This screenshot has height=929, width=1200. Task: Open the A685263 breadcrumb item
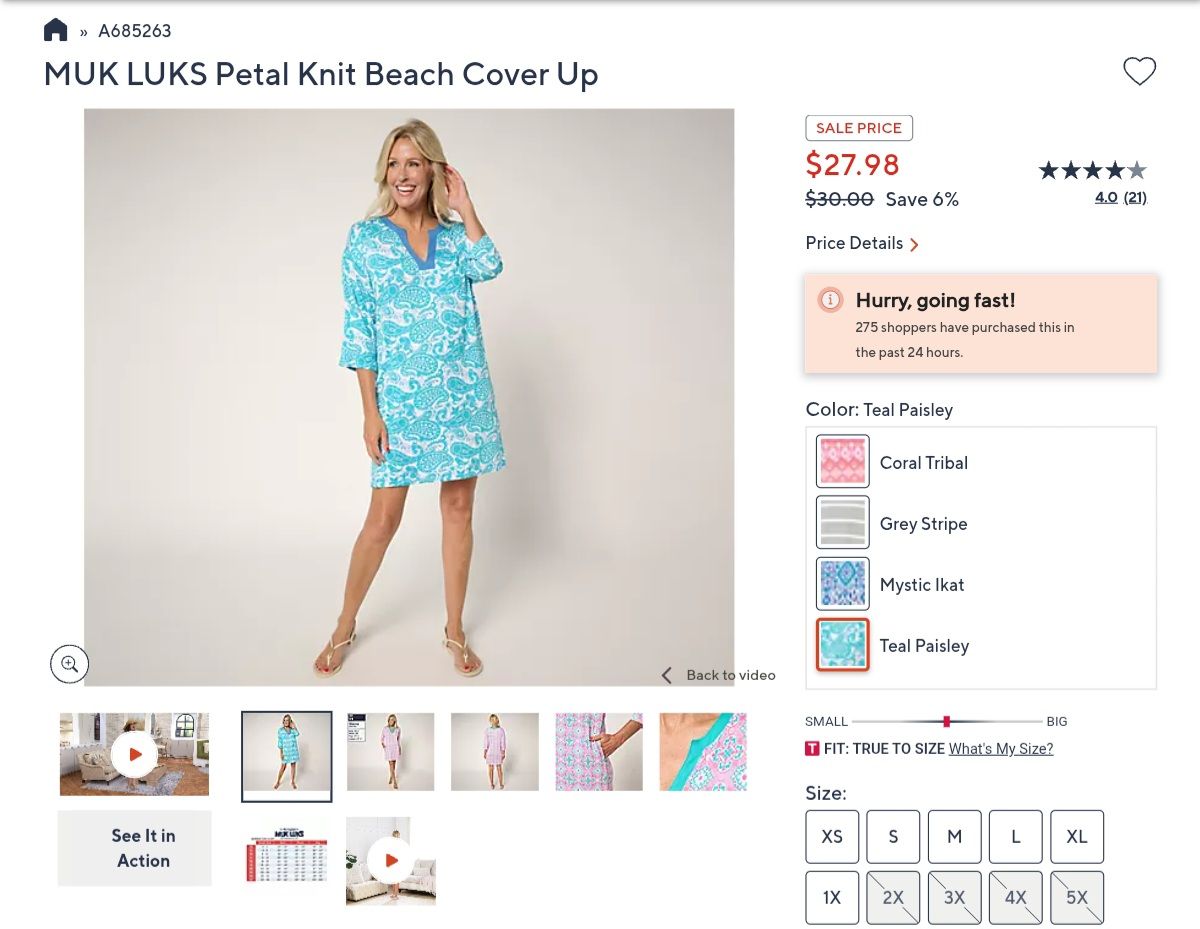[134, 31]
